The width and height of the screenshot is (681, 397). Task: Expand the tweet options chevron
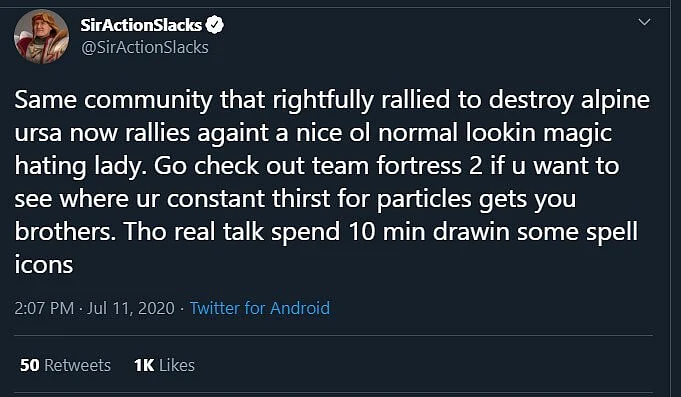645,22
